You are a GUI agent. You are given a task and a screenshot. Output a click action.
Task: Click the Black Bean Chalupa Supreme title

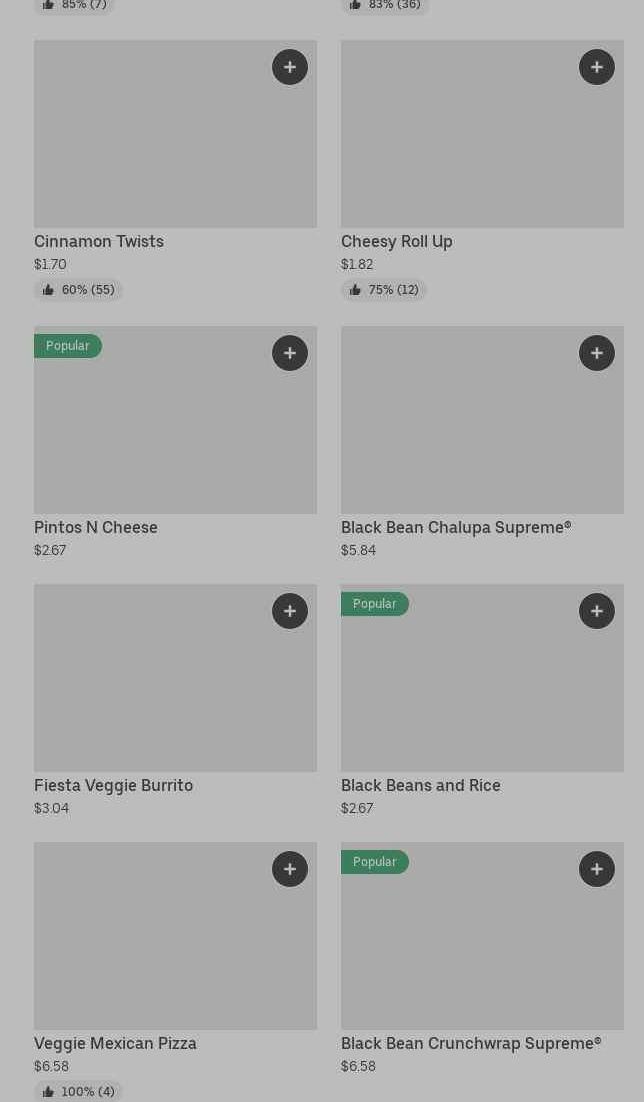[x=456, y=527]
